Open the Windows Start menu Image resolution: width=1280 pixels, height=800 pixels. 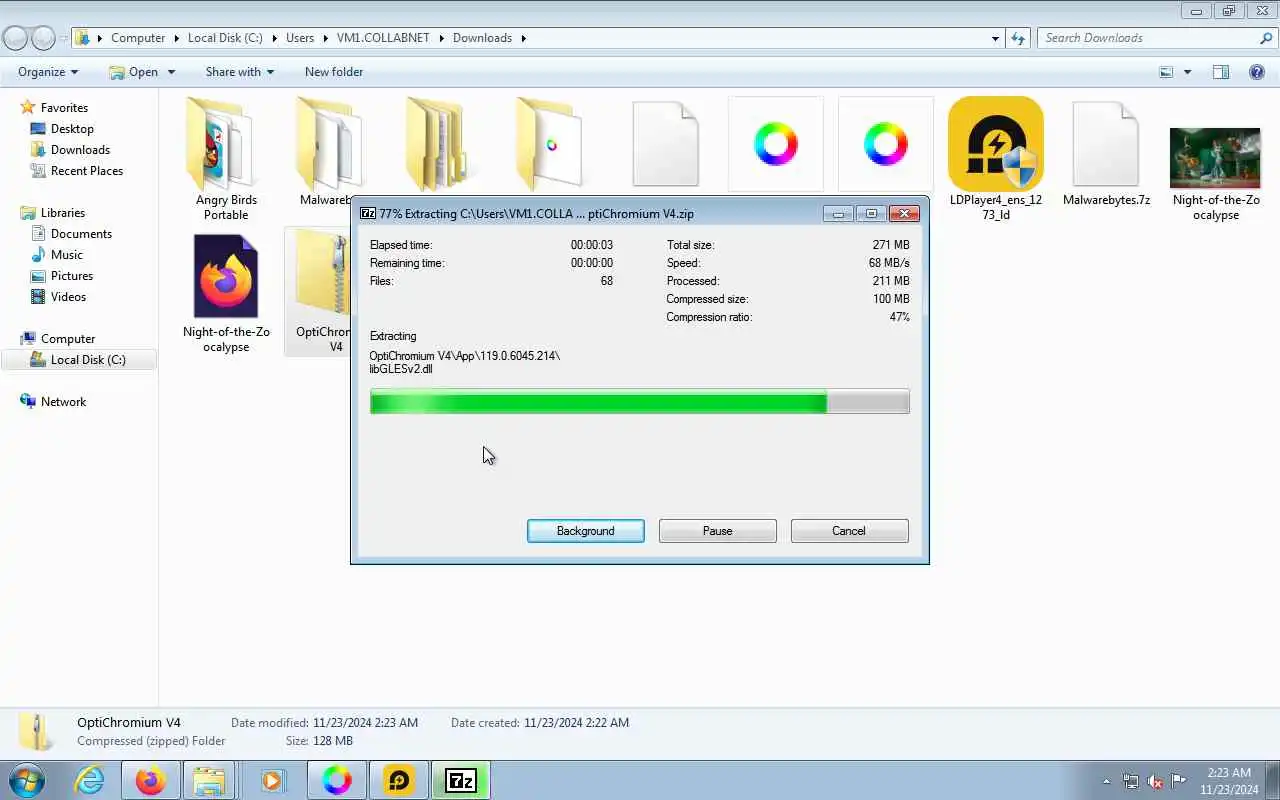27,780
